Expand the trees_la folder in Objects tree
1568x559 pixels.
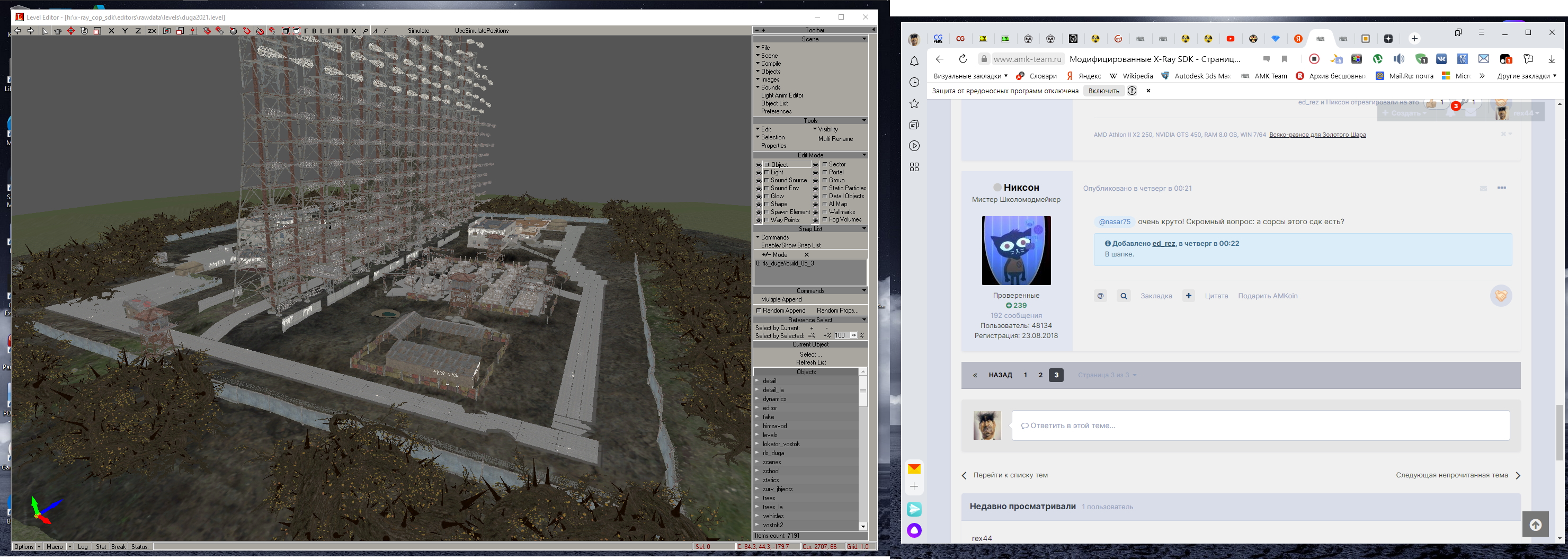coord(757,507)
